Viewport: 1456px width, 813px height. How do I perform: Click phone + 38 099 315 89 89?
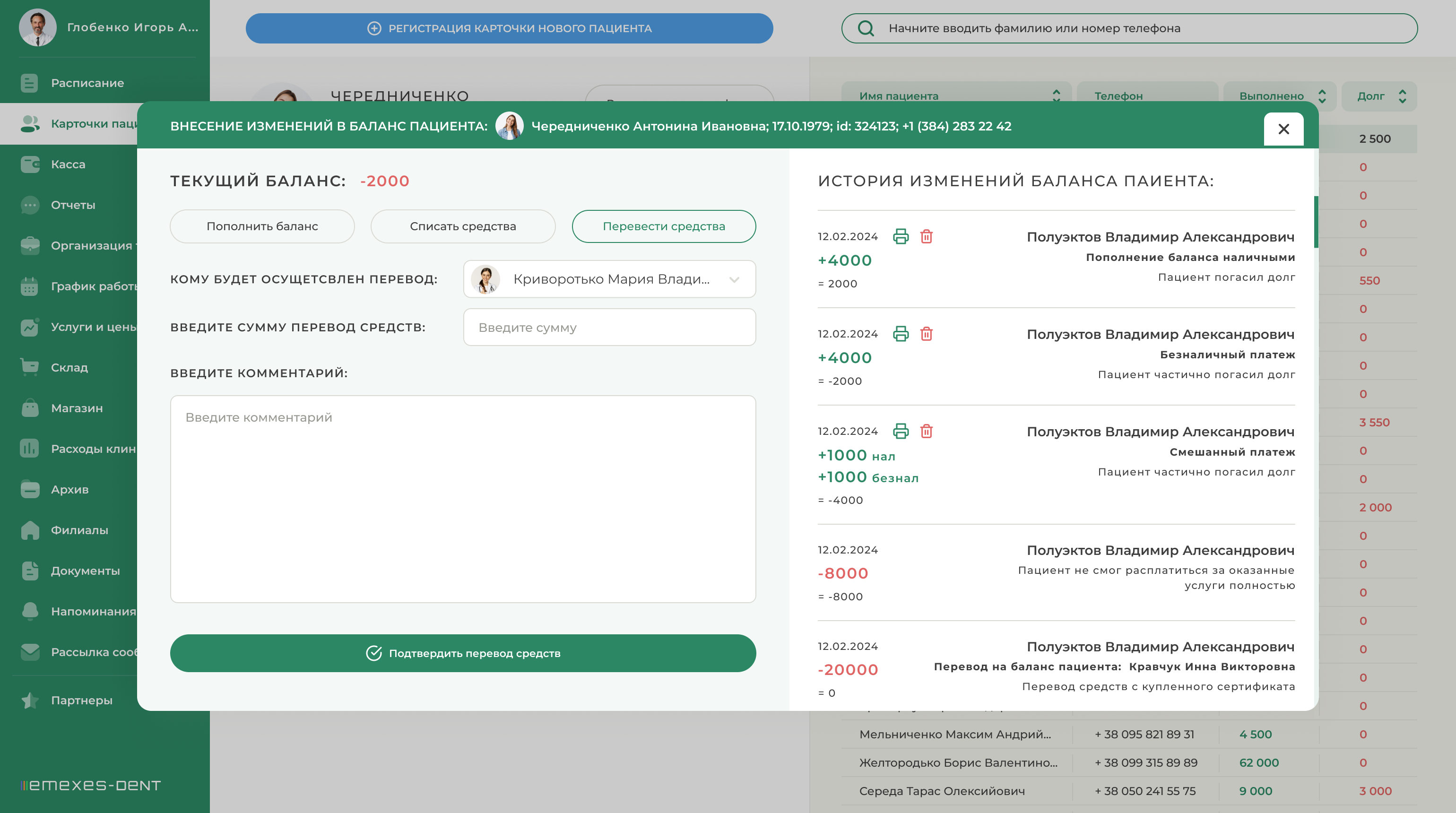[1146, 763]
